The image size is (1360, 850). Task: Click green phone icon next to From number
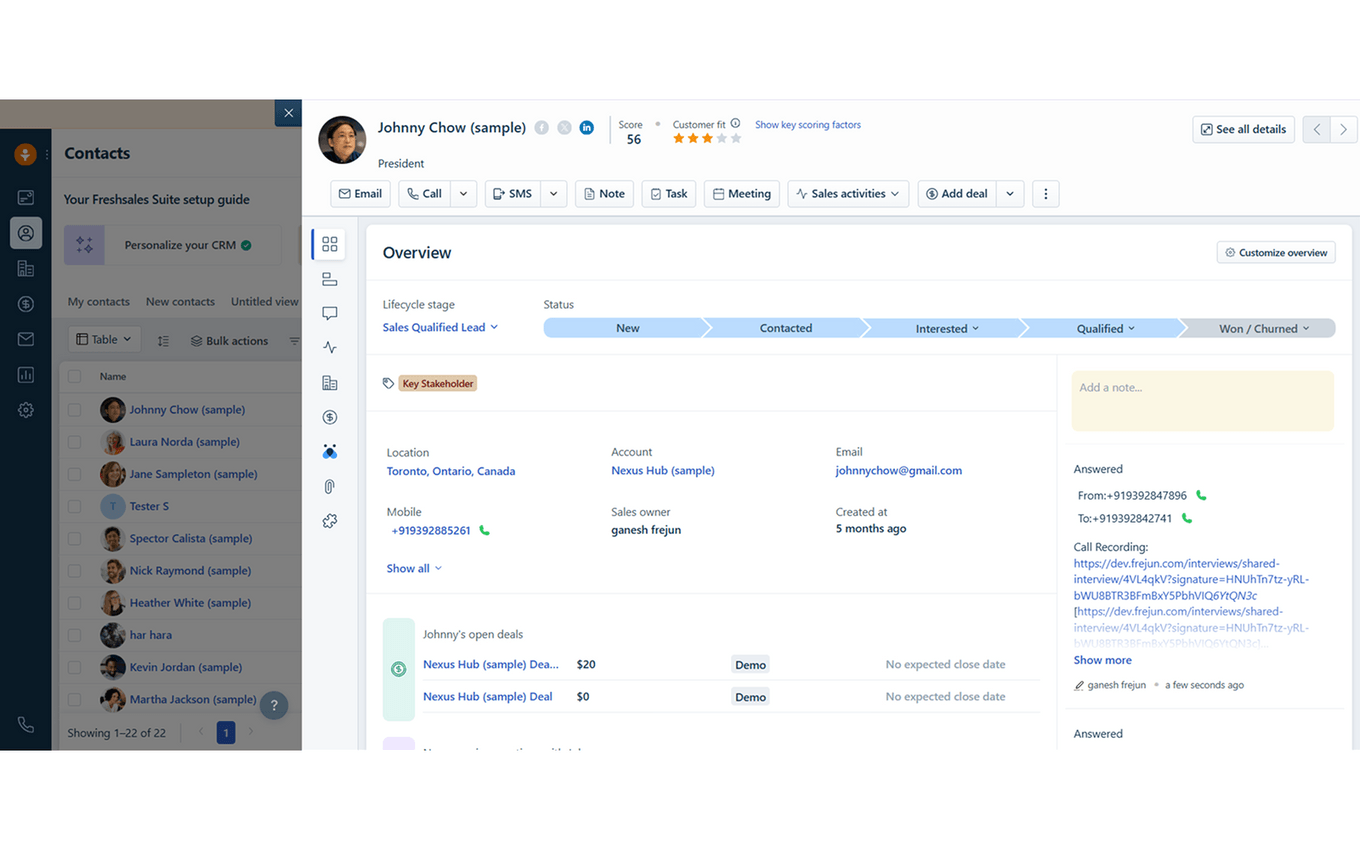(x=1201, y=495)
